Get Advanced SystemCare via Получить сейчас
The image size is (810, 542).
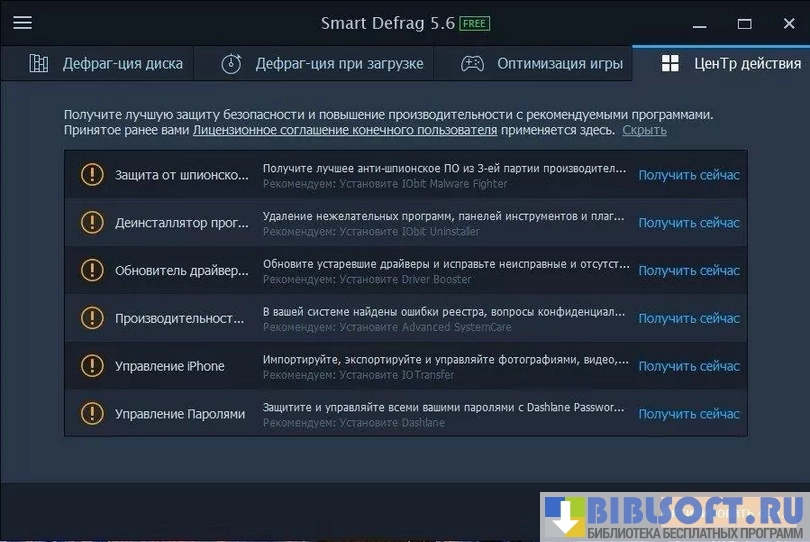(x=689, y=318)
